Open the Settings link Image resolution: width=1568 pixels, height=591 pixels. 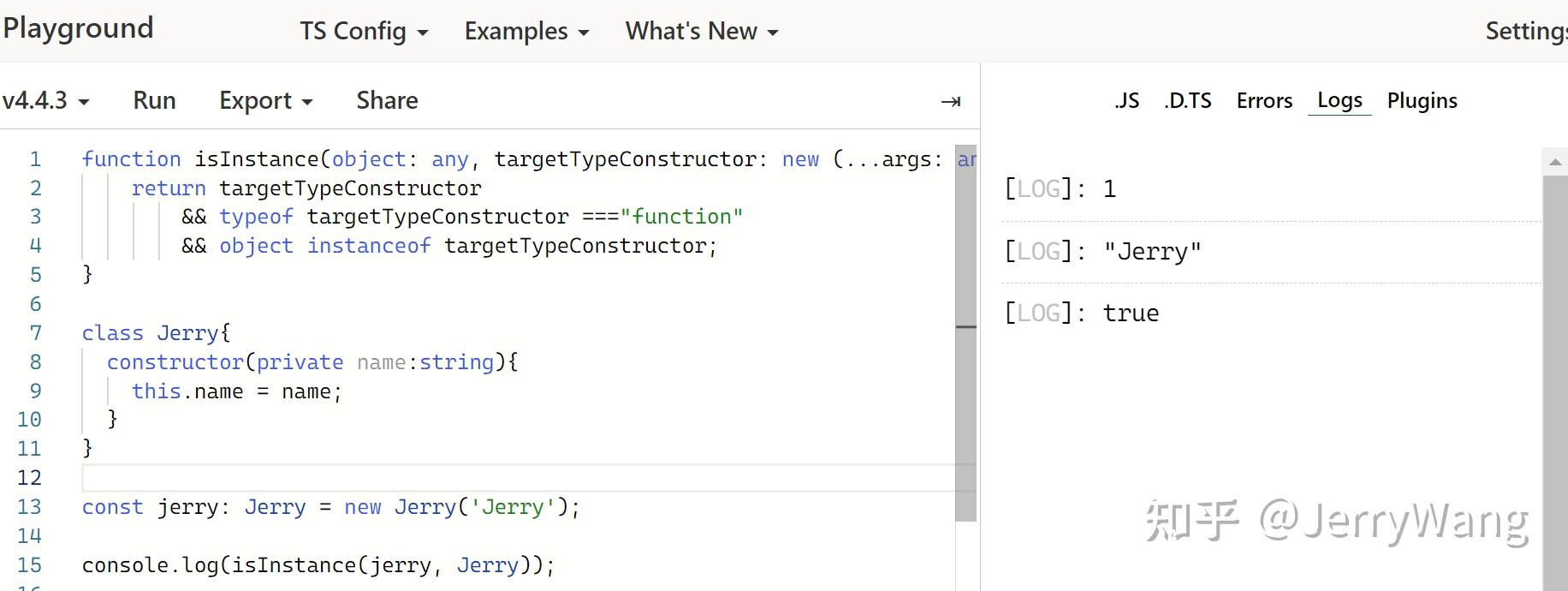[1525, 32]
